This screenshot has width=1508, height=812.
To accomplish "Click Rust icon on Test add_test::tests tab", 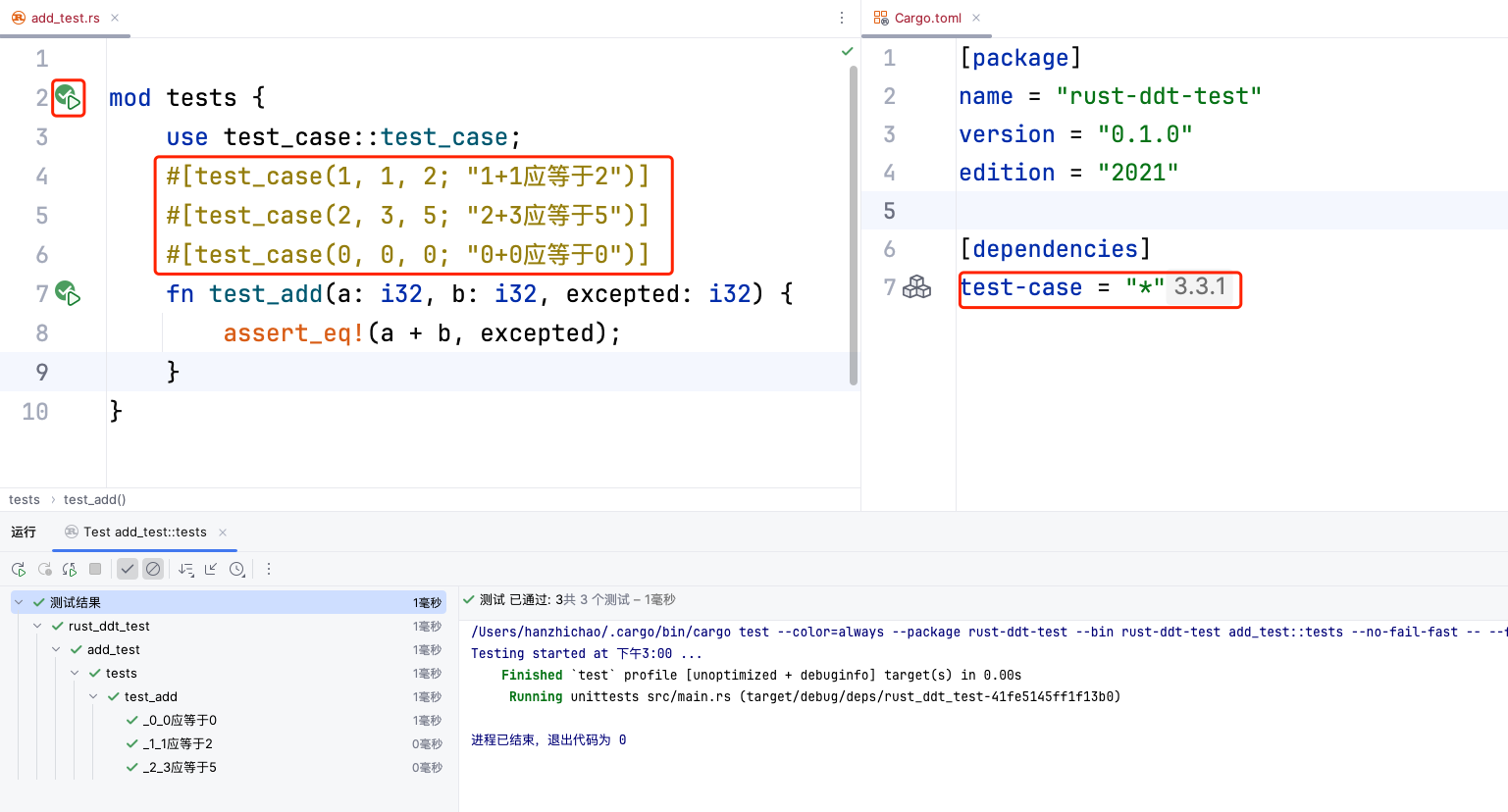I will pos(72,532).
